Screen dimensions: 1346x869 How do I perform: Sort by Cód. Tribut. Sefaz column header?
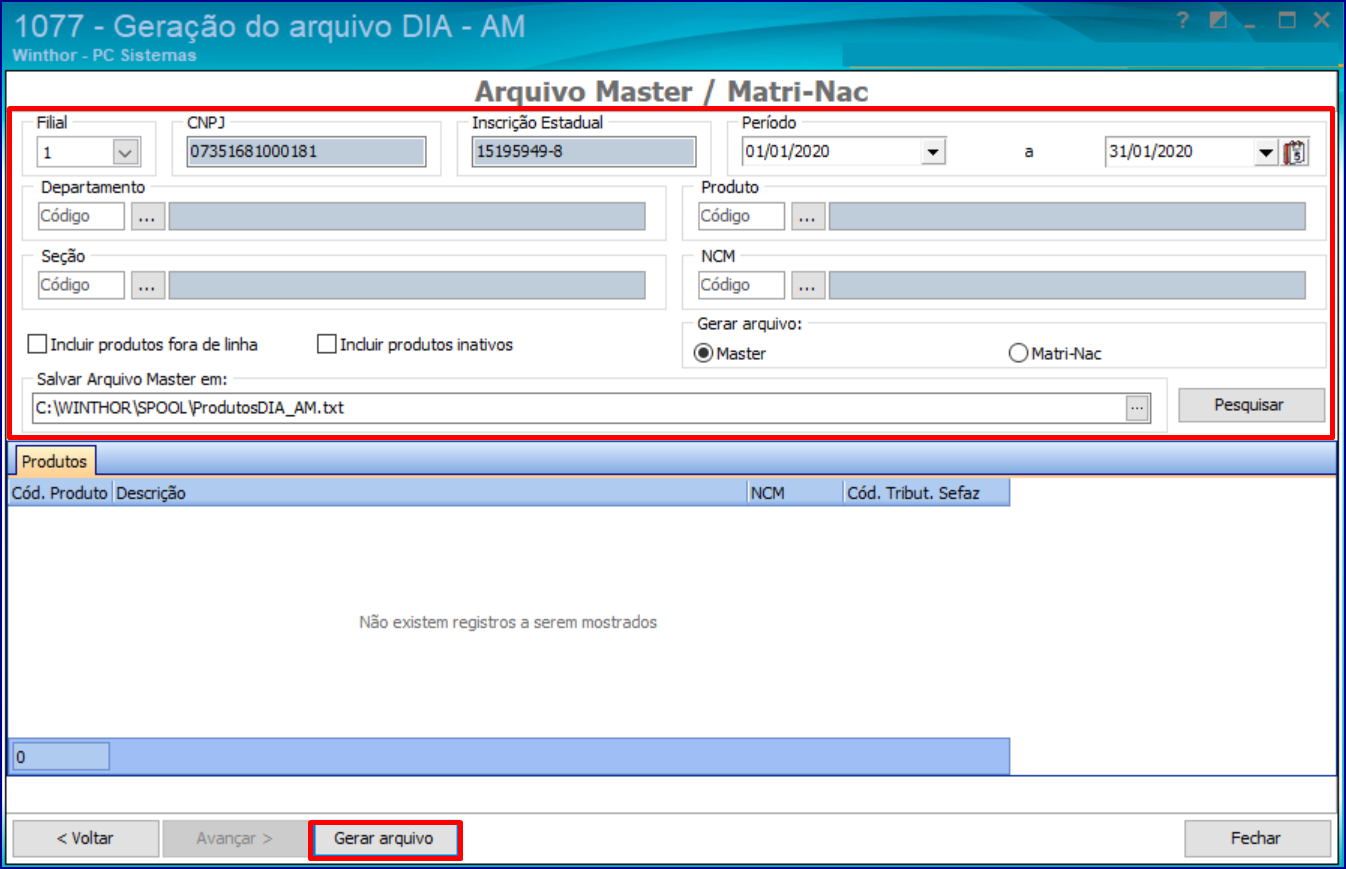[926, 492]
